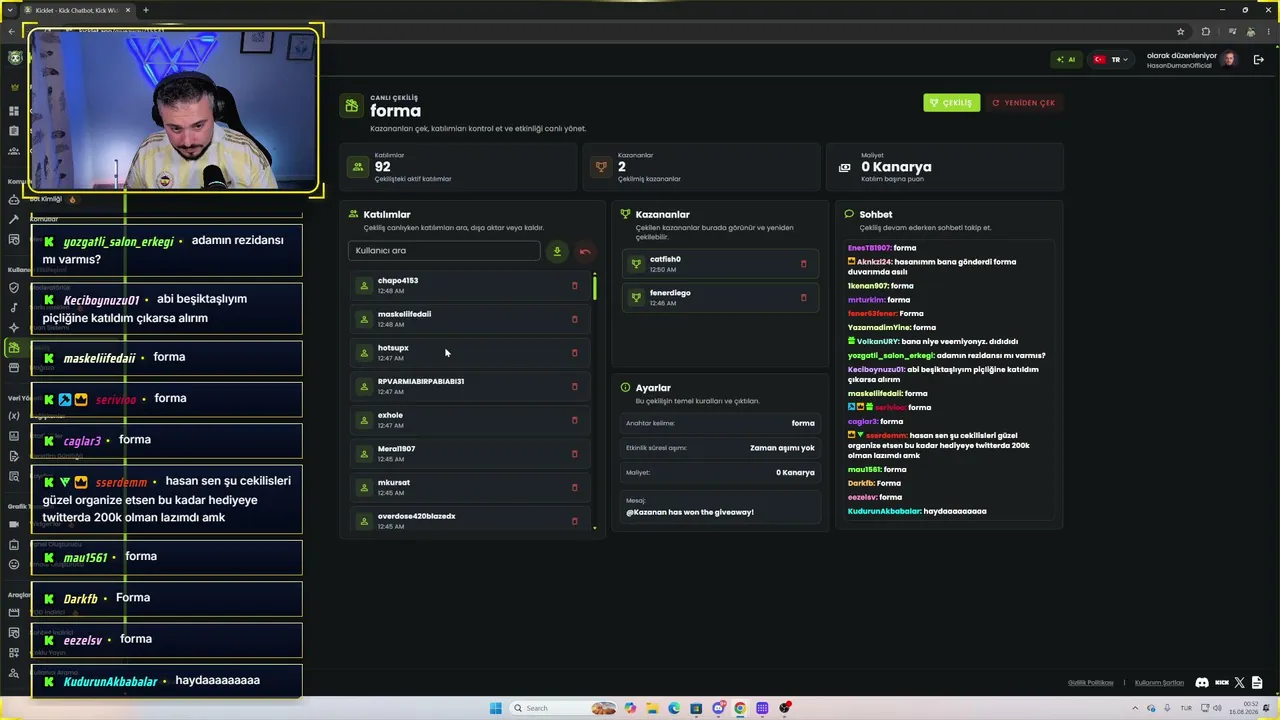Image resolution: width=1280 pixels, height=720 pixels.
Task: Delete overdose420blazedx from participants
Action: (574, 521)
